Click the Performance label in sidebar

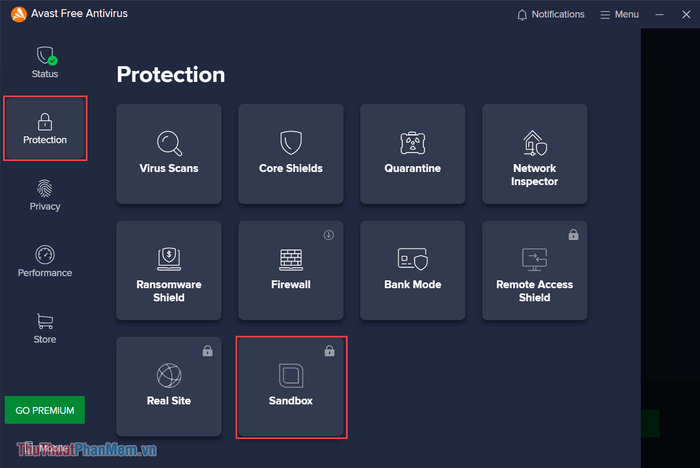click(45, 273)
